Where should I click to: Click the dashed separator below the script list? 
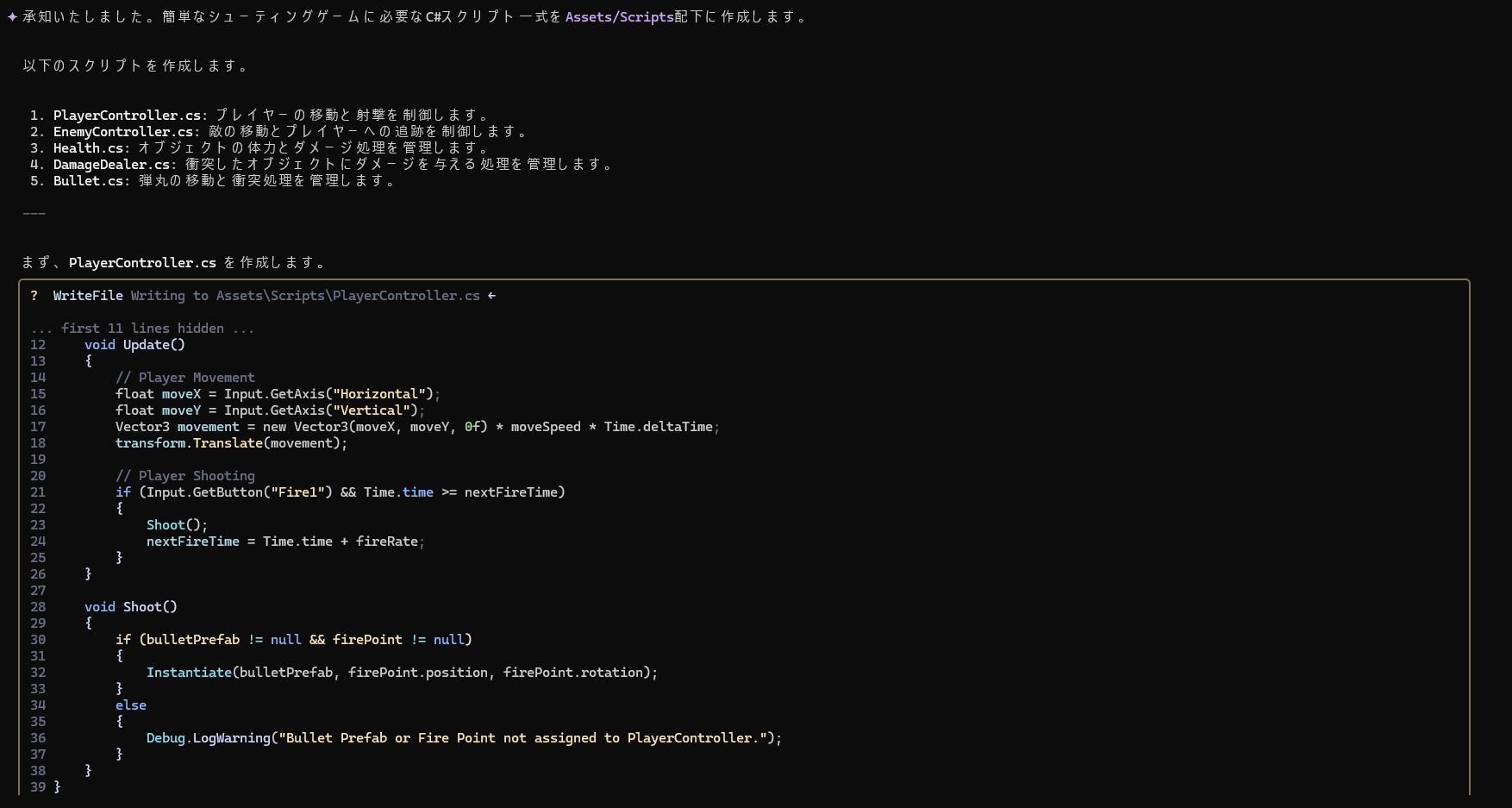click(34, 213)
